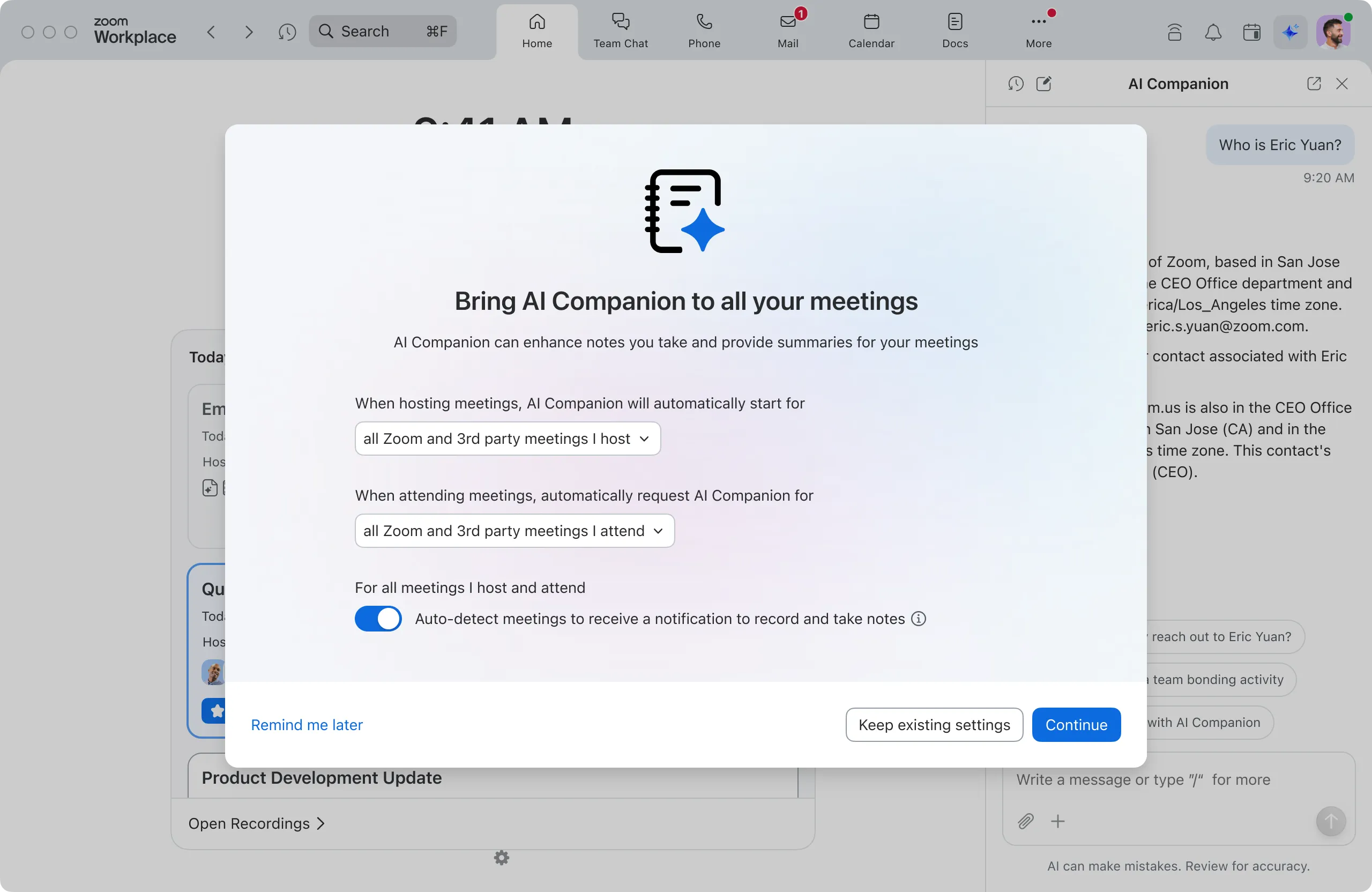Toggle auto-detect meetings switch off
The height and width of the screenshot is (892, 1372).
[x=378, y=619]
